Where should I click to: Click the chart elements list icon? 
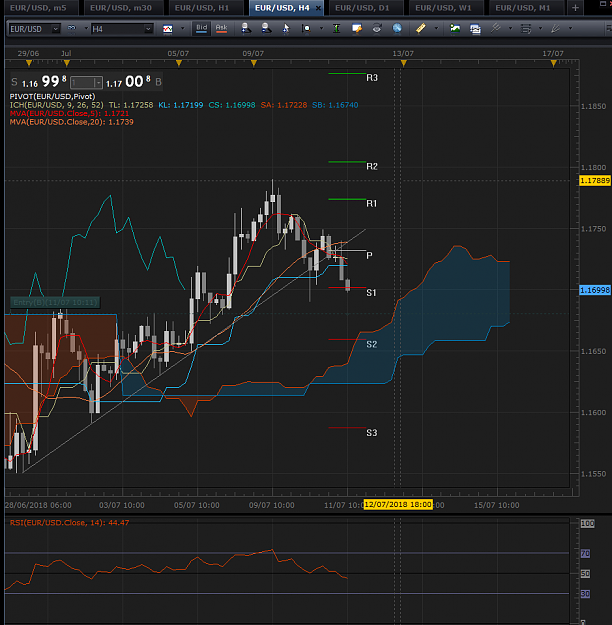pos(526,29)
